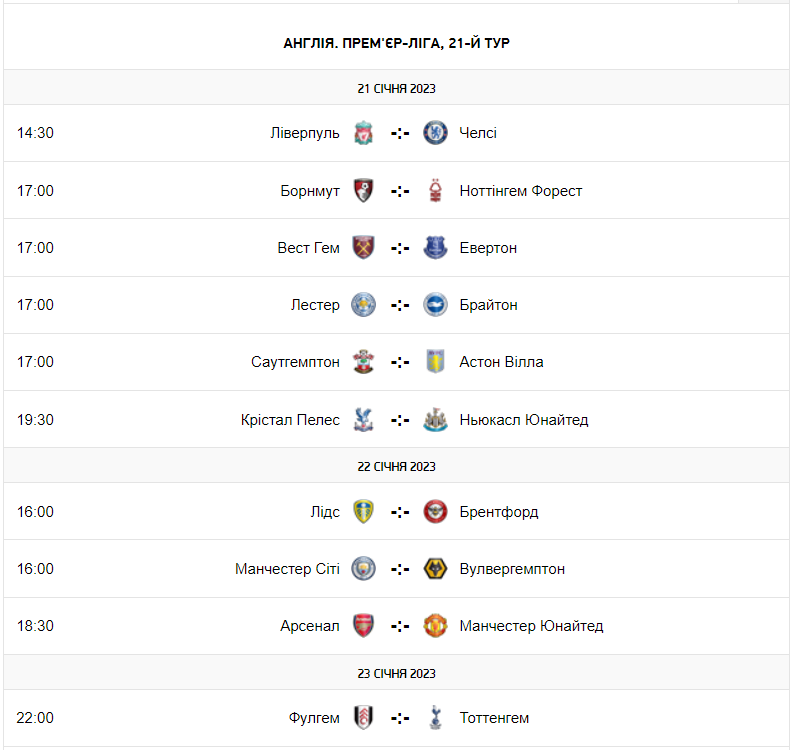Click the Bournemouth club crest icon

point(364,190)
